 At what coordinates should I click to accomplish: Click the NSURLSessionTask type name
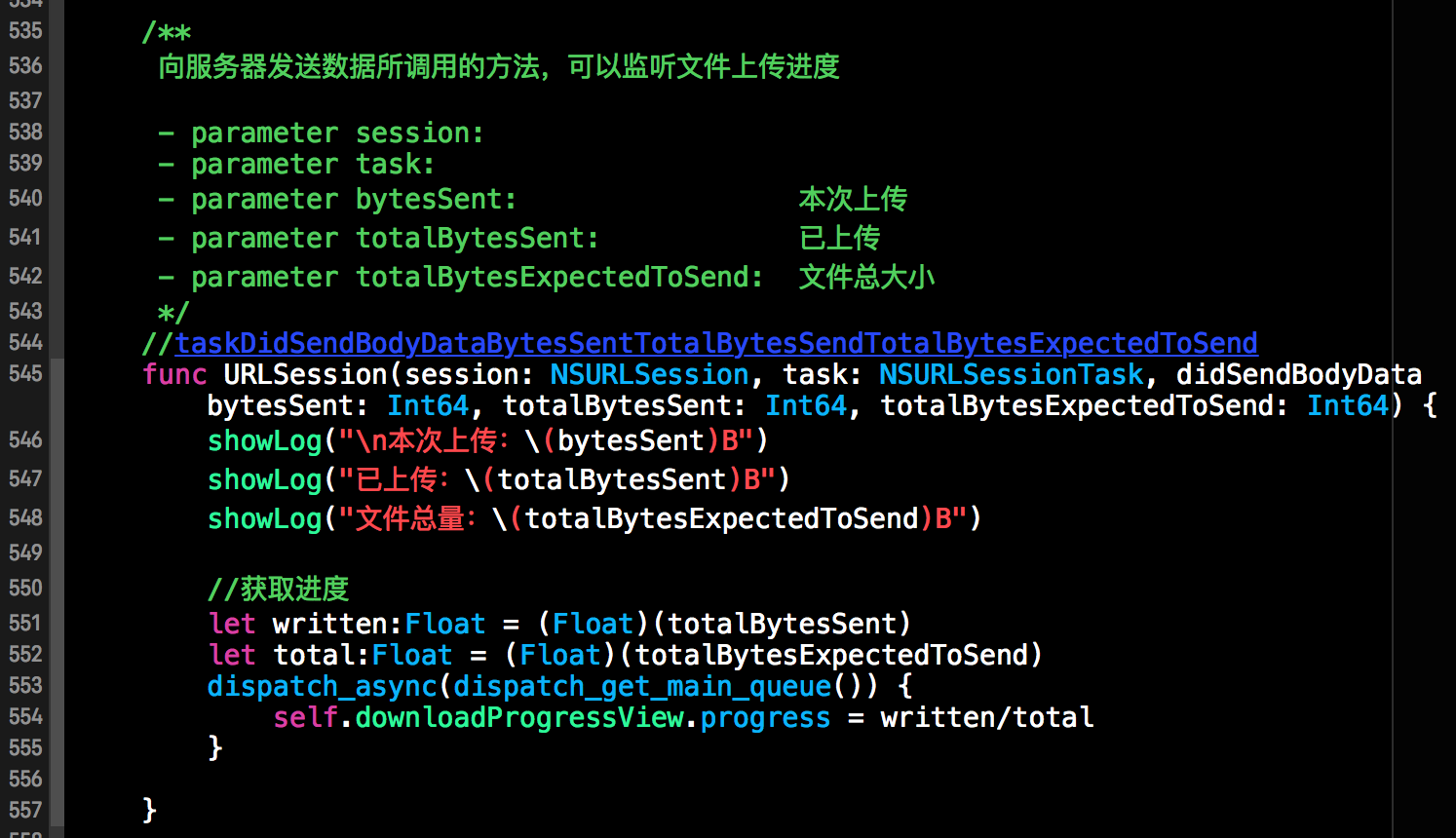(1011, 374)
